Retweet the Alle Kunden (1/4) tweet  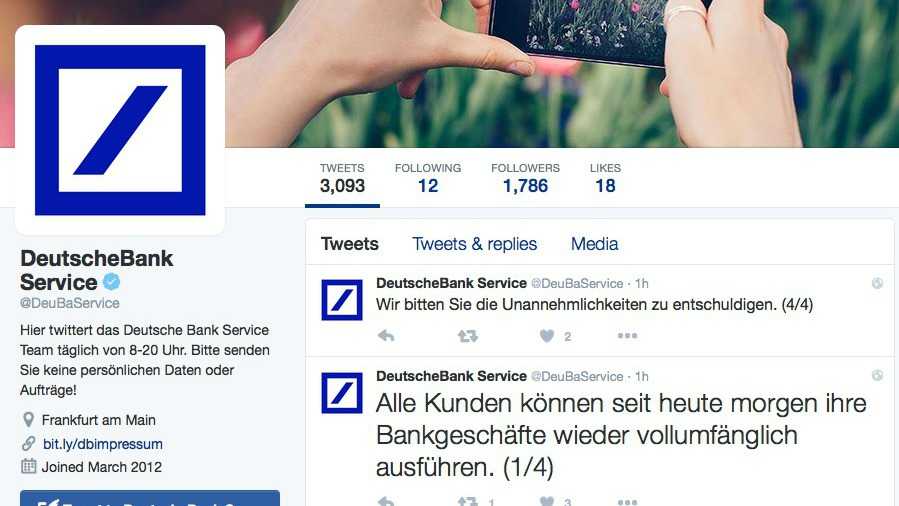pos(468,501)
